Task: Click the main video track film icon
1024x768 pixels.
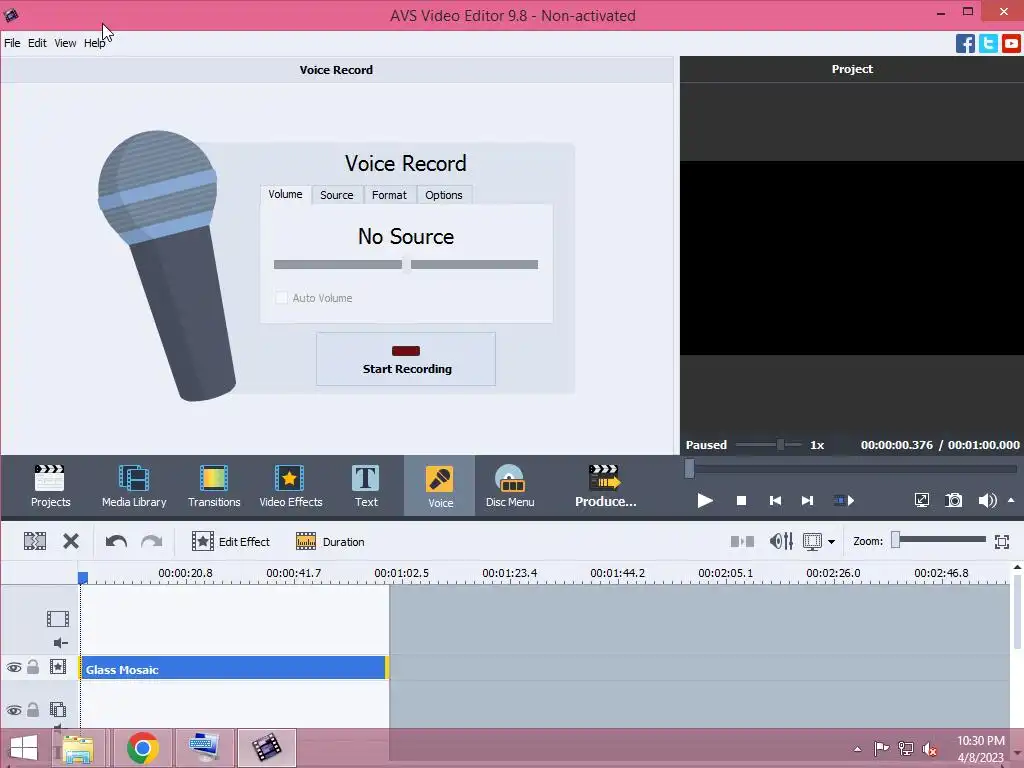Action: [x=58, y=618]
